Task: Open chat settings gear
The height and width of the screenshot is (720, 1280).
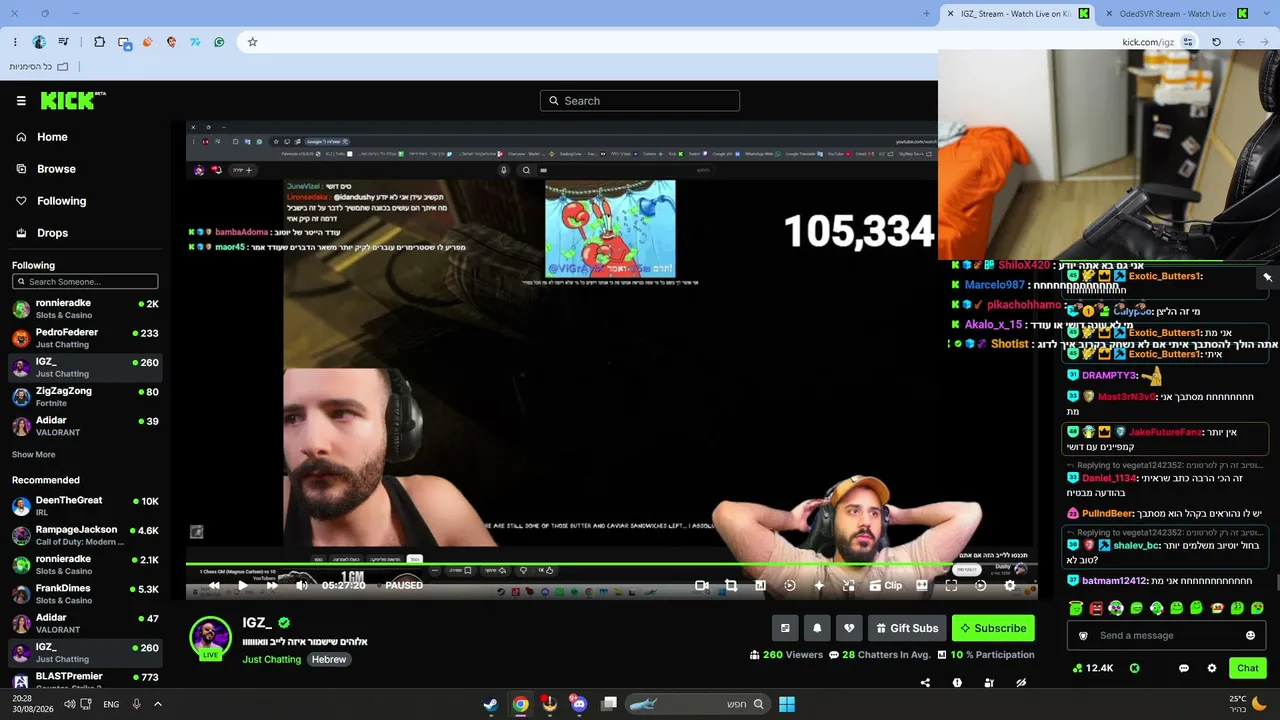Action: pyautogui.click(x=1212, y=668)
